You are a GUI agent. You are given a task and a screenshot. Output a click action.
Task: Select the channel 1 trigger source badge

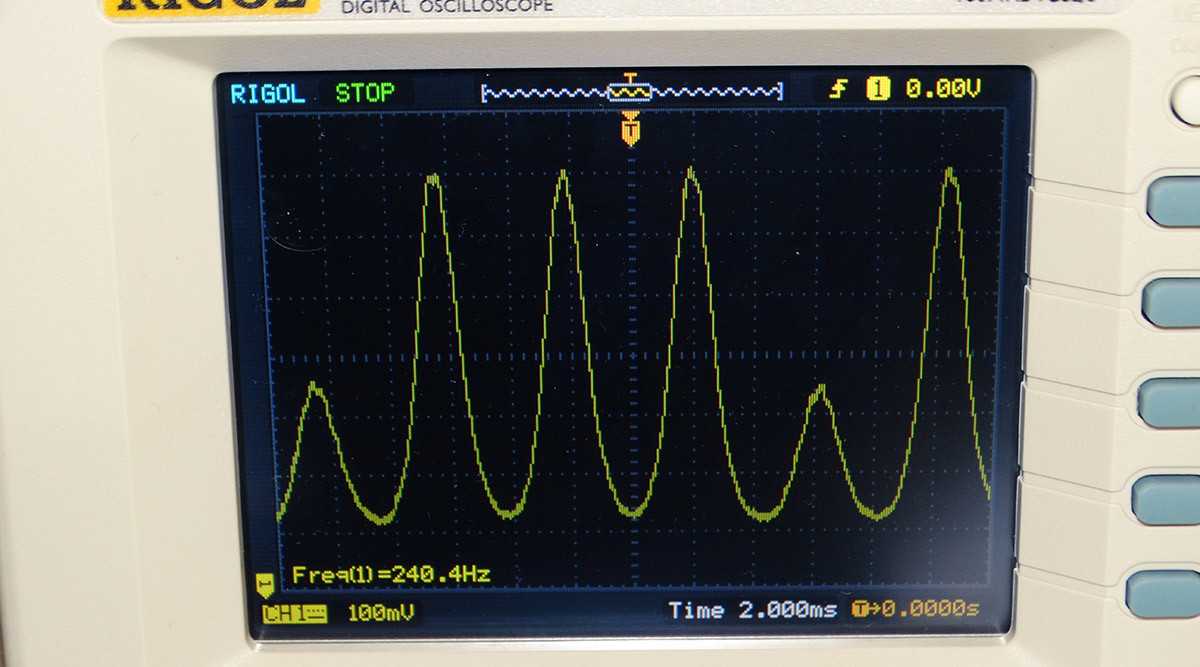click(878, 91)
